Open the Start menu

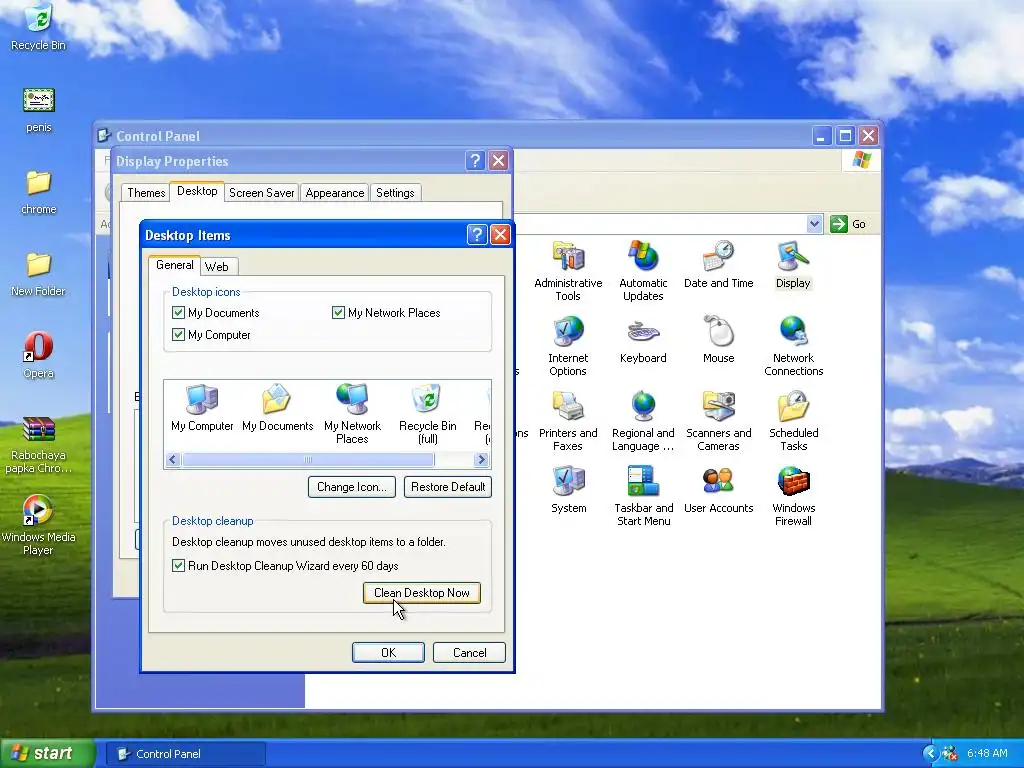click(x=46, y=753)
